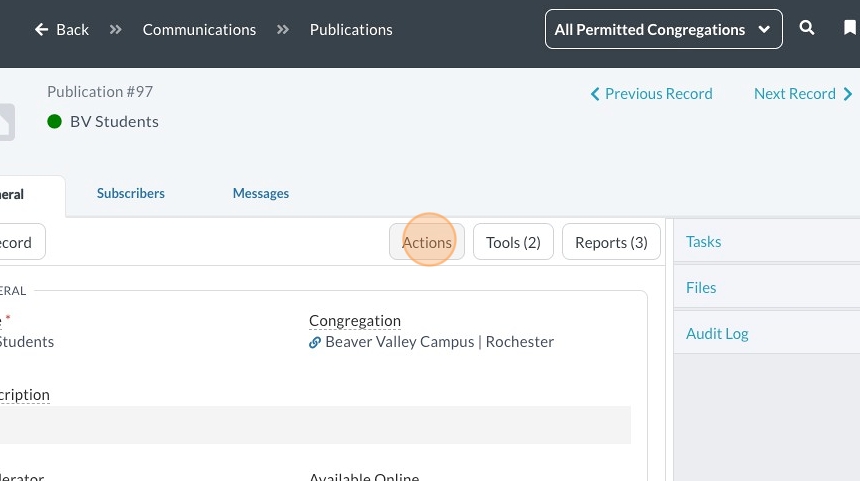Image resolution: width=860 pixels, height=481 pixels.
Task: Open the Audit Log panel
Action: 717,334
